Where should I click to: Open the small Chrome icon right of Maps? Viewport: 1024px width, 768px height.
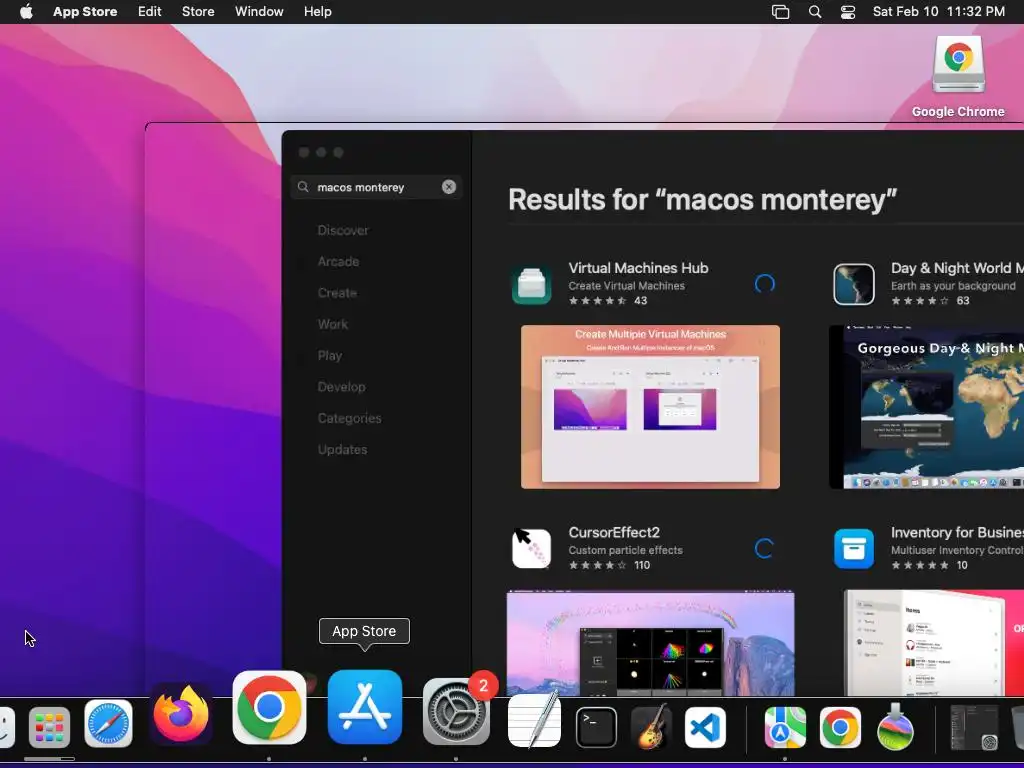[840, 727]
